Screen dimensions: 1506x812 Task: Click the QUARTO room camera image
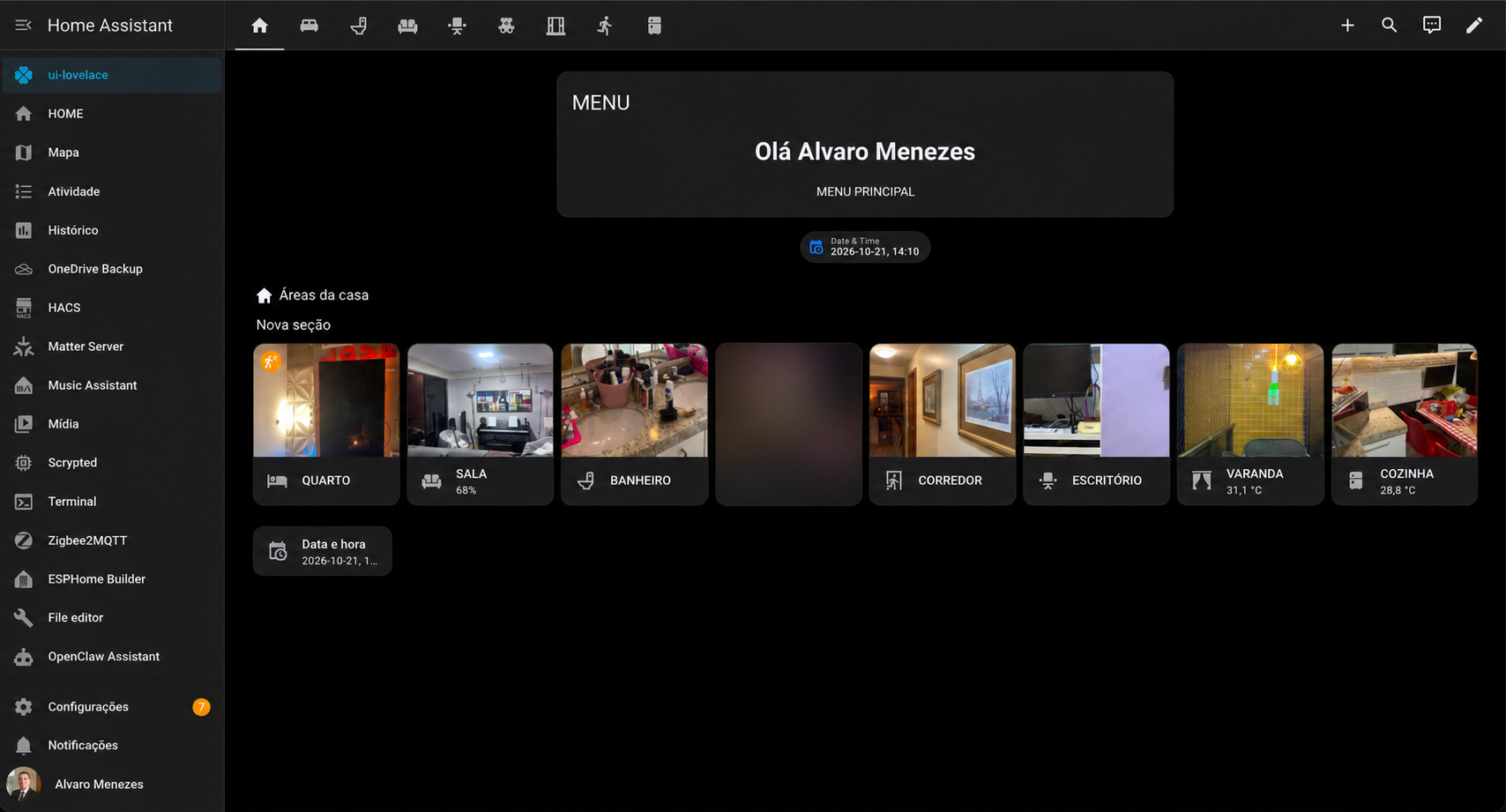click(x=326, y=400)
